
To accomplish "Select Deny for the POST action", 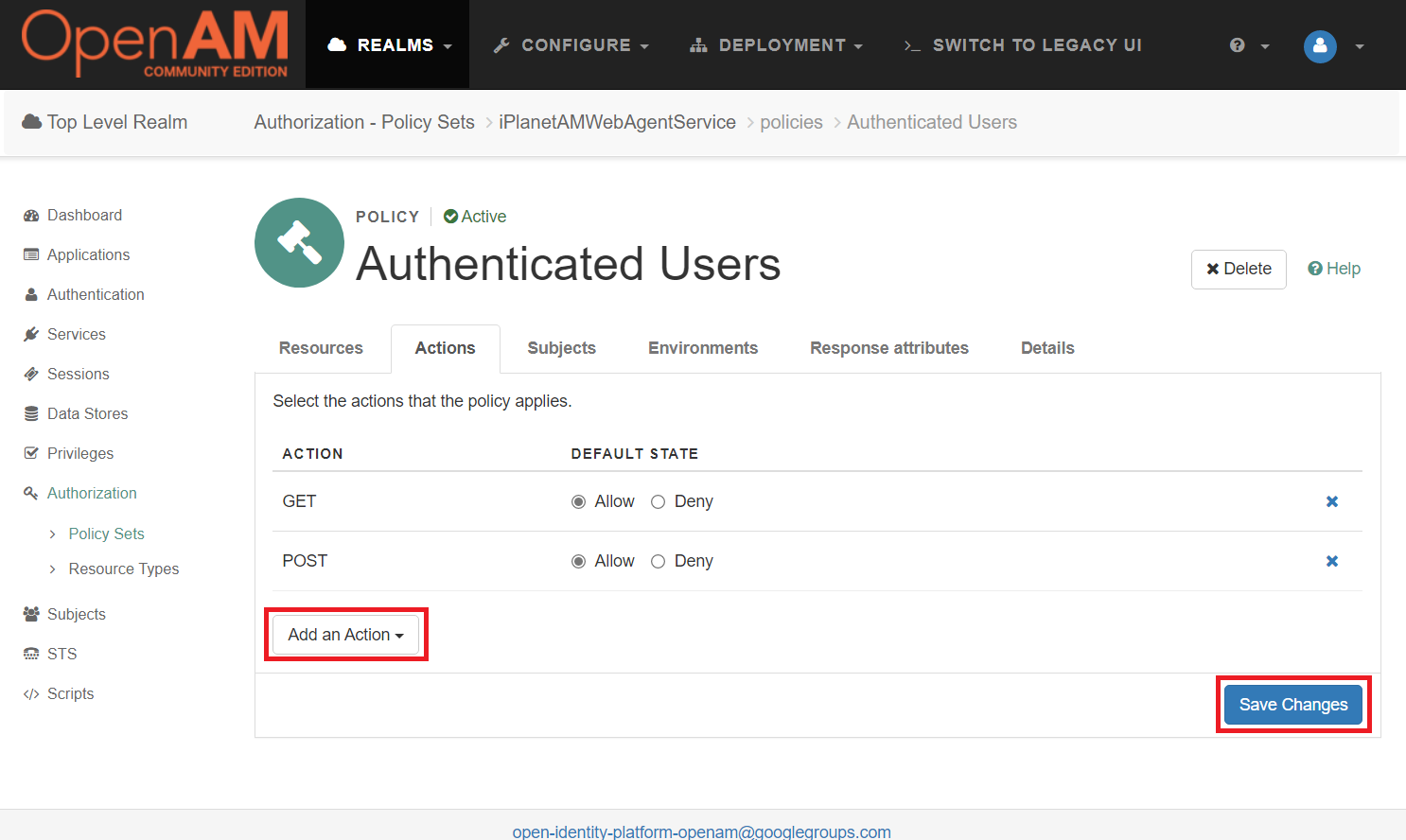I will tap(659, 562).
